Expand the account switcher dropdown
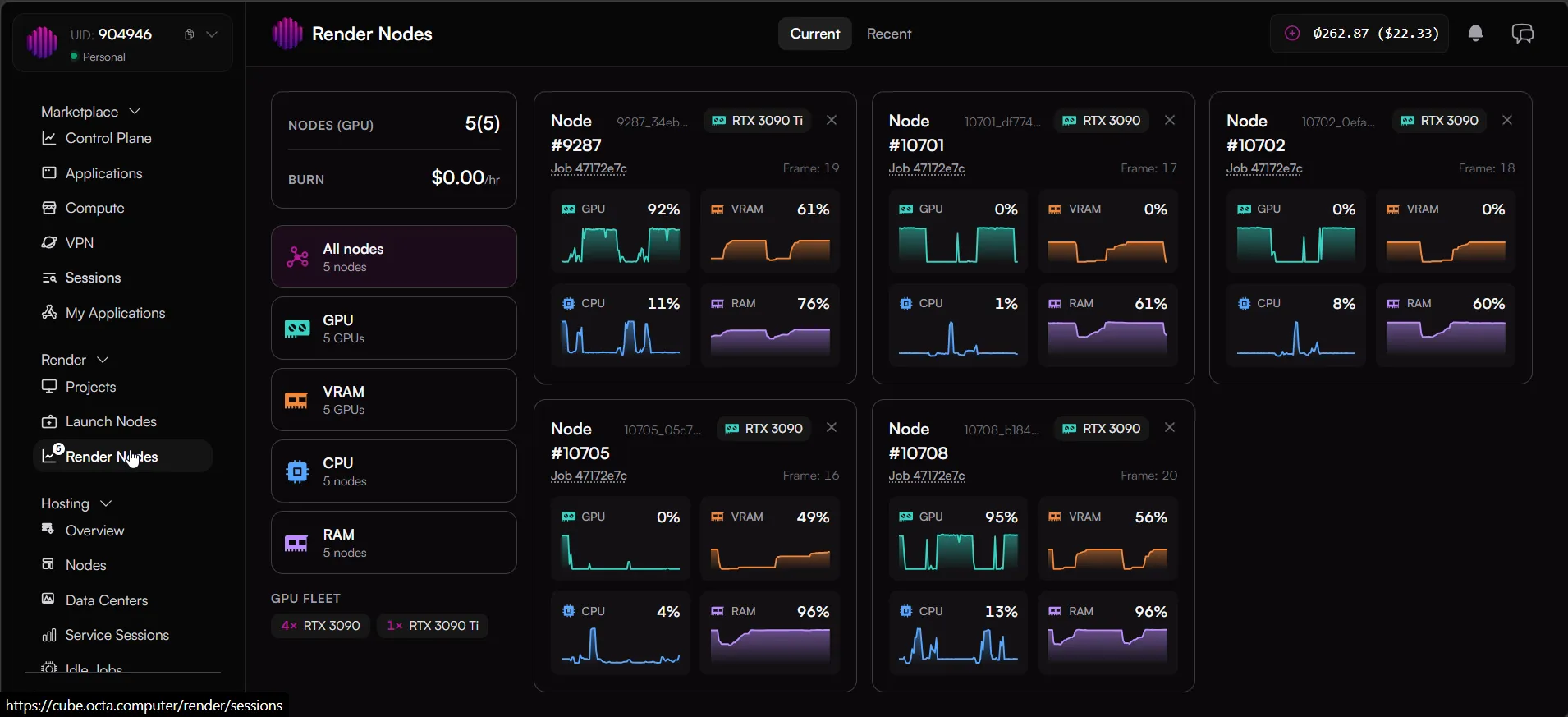1568x717 pixels. (212, 34)
